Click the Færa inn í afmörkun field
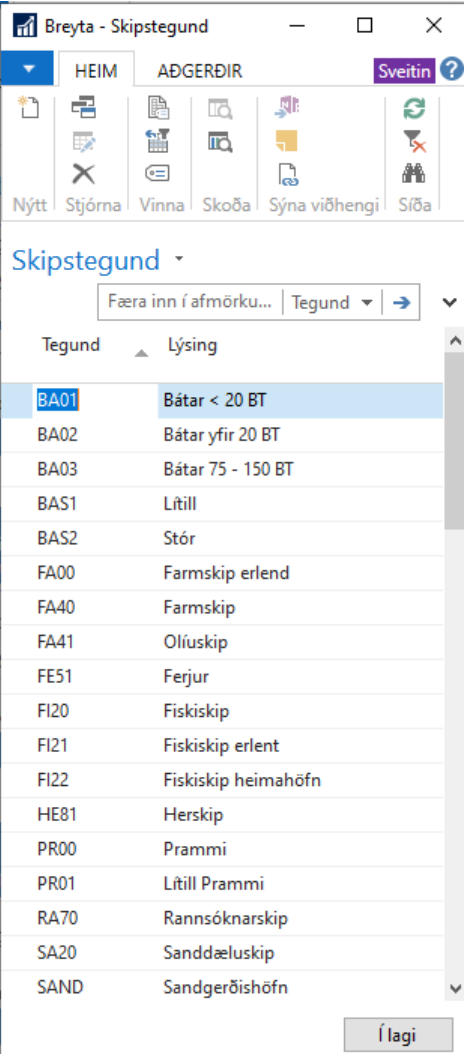 [190, 302]
